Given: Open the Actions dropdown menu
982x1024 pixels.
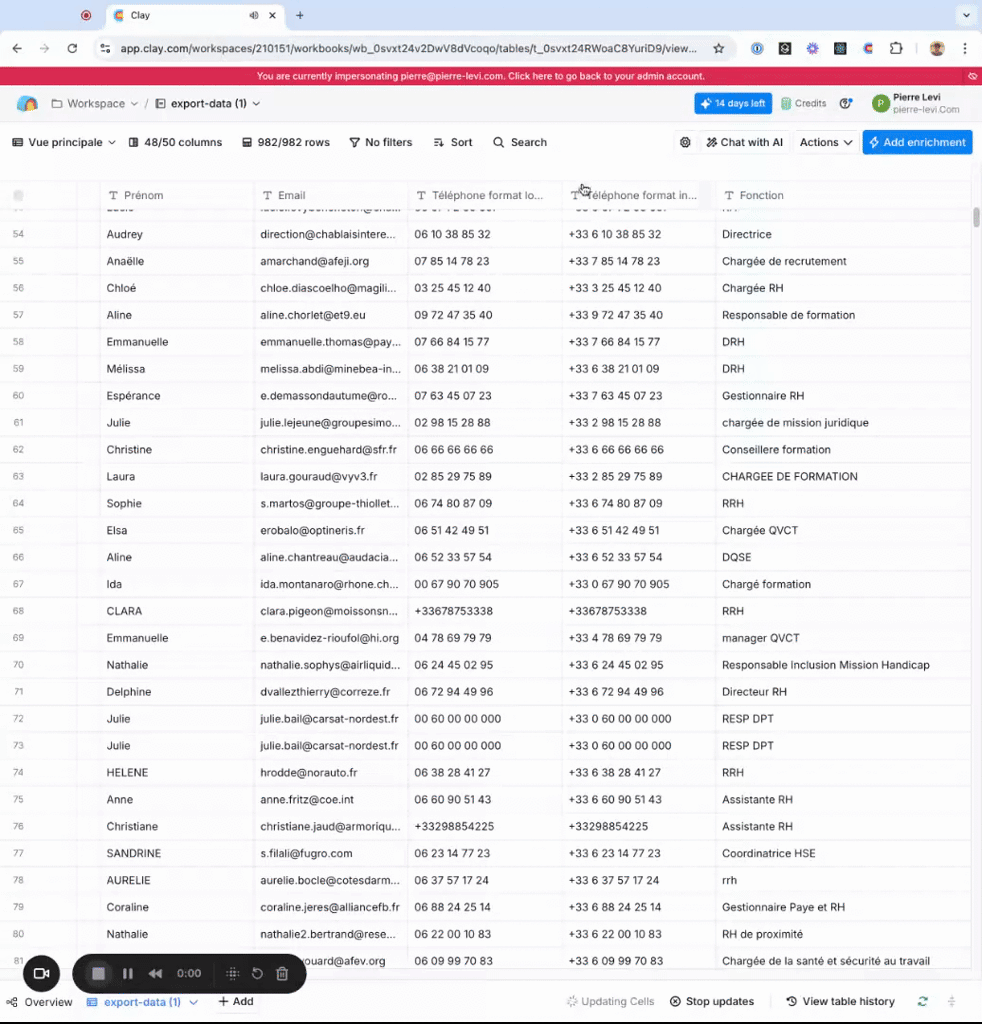Looking at the screenshot, I should coord(826,143).
